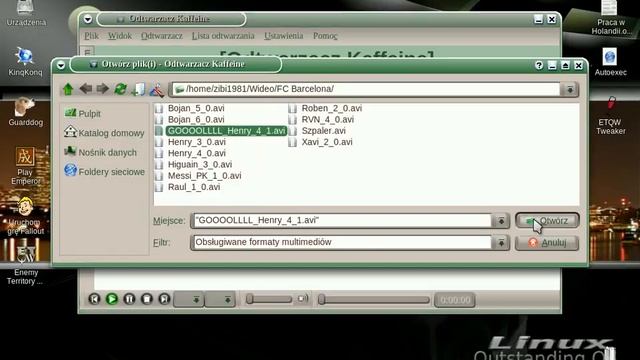Image resolution: width=640 pixels, height=360 pixels.
Task: Click the path field showing /home/zibi1981/Wideo
Action: tap(366, 89)
